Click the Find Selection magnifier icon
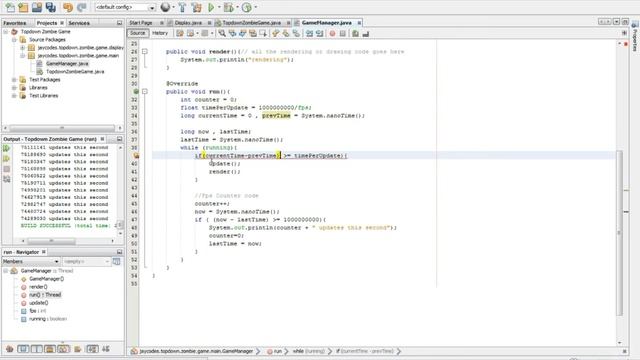Screen dimensions: 640x360 tap(222, 33)
